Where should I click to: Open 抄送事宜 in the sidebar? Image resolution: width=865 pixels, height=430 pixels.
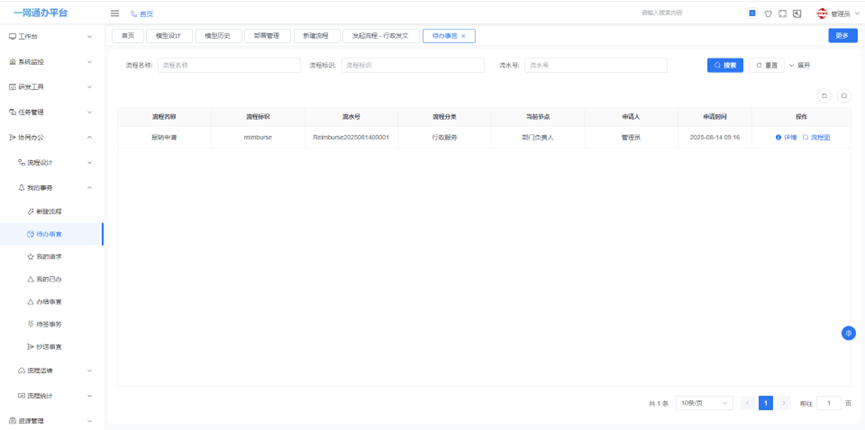[45, 347]
